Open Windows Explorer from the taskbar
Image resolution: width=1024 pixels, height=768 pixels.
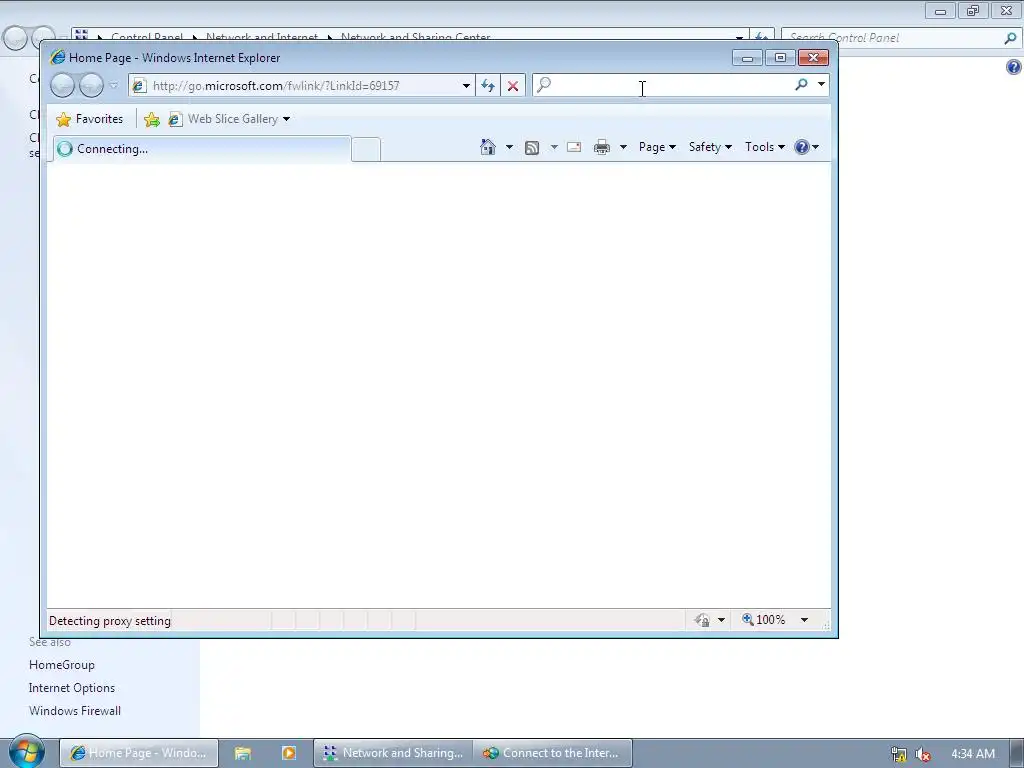tap(243, 753)
